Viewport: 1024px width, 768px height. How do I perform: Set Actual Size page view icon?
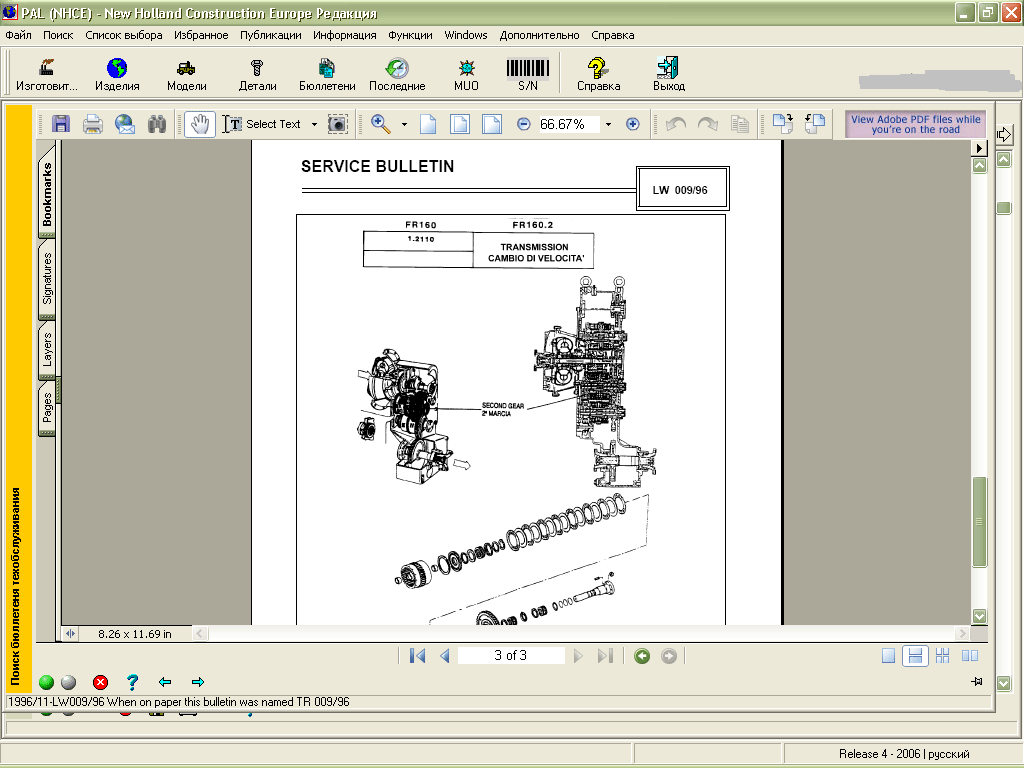(x=428, y=124)
